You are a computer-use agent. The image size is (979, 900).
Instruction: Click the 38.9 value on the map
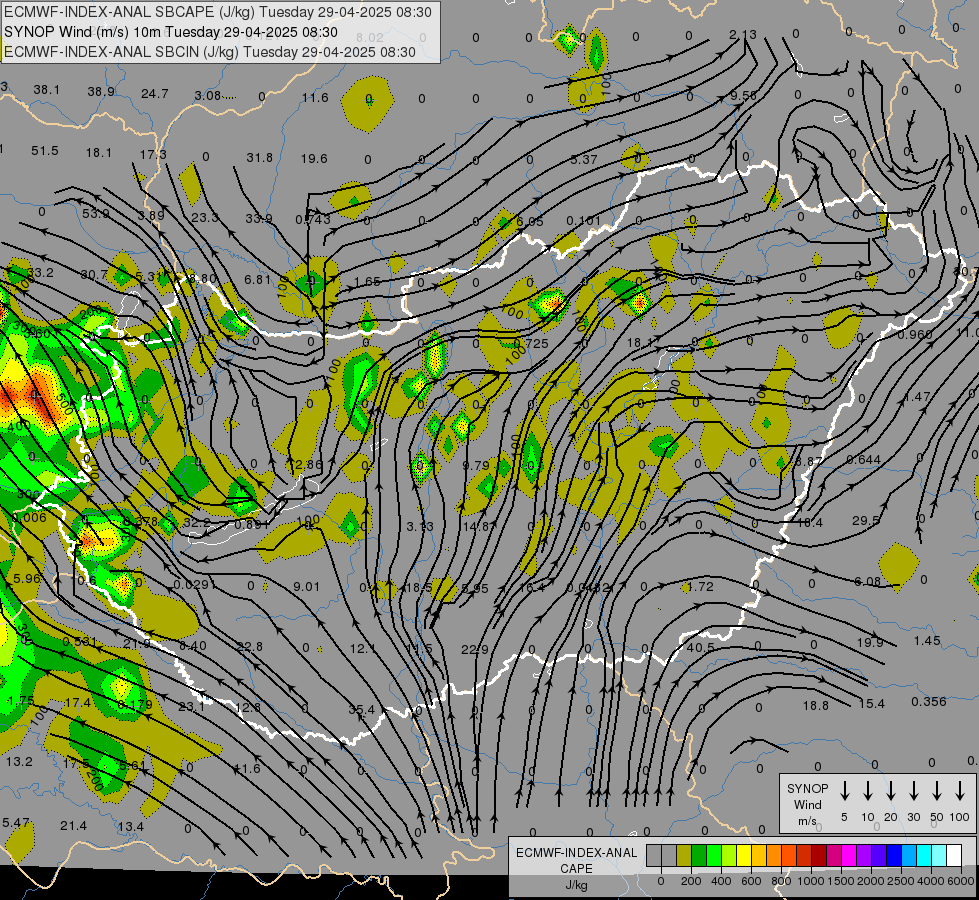(x=101, y=92)
